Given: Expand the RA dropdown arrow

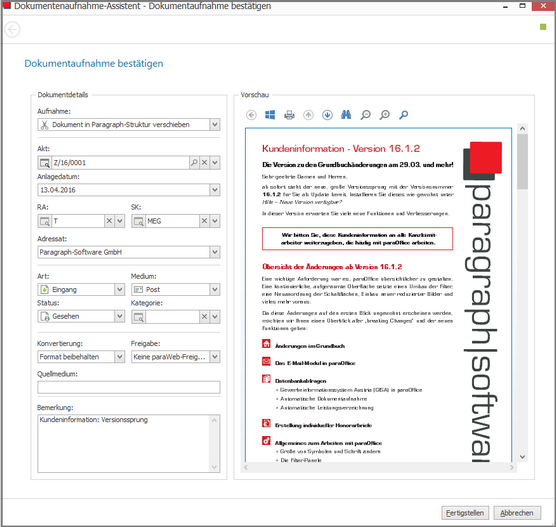Looking at the screenshot, I should [119, 221].
